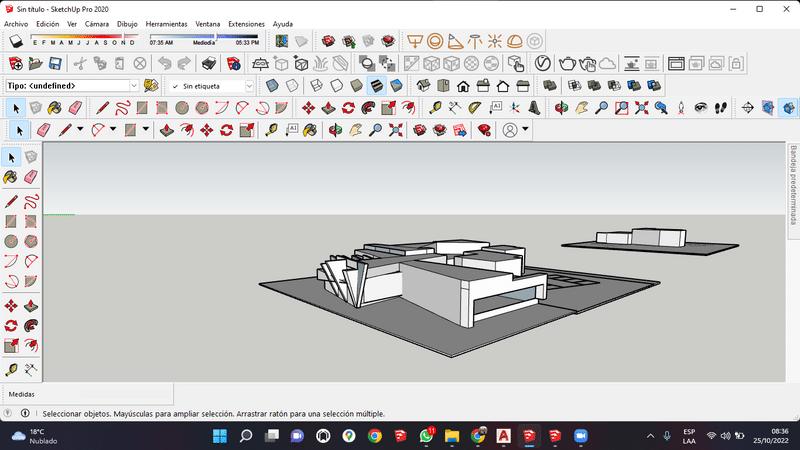Choose the Iso house view icon
Screen dimensions: 800x450
423,86
